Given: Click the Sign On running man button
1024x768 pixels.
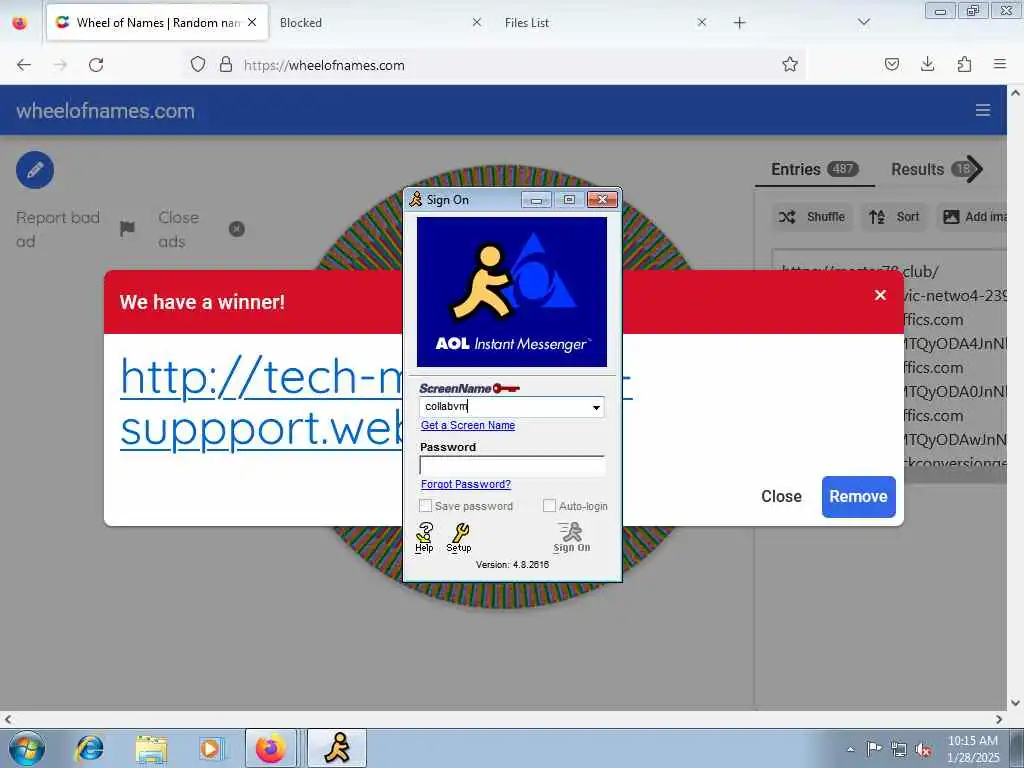Looking at the screenshot, I should click(x=571, y=537).
